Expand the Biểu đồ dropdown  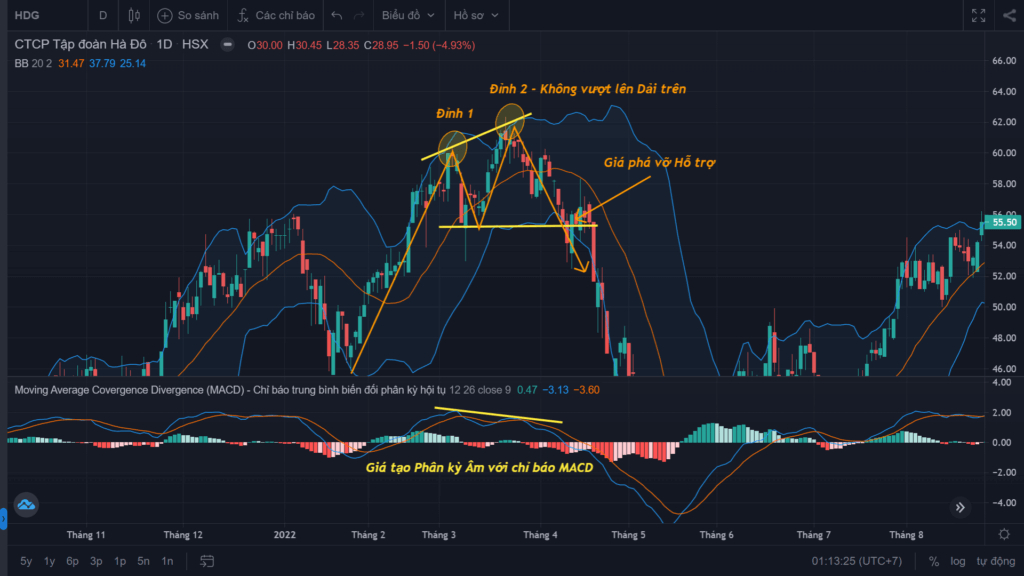[408, 15]
